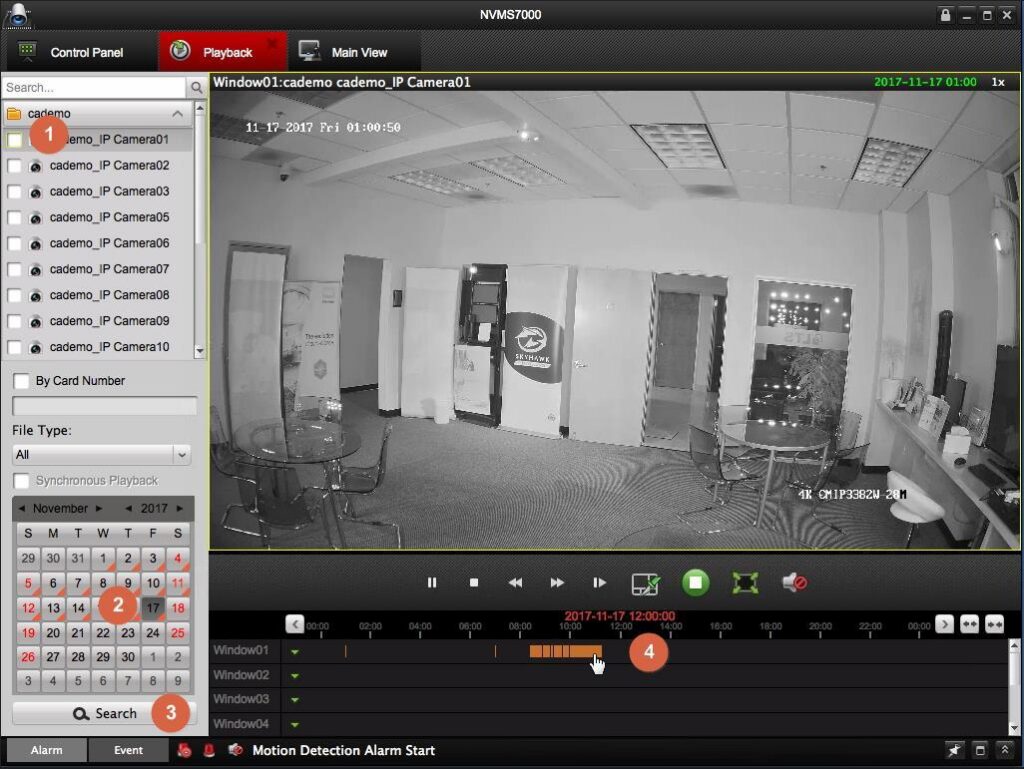The image size is (1024, 769).
Task: Click the NVMS7000 app logo
Action: click(x=17, y=16)
